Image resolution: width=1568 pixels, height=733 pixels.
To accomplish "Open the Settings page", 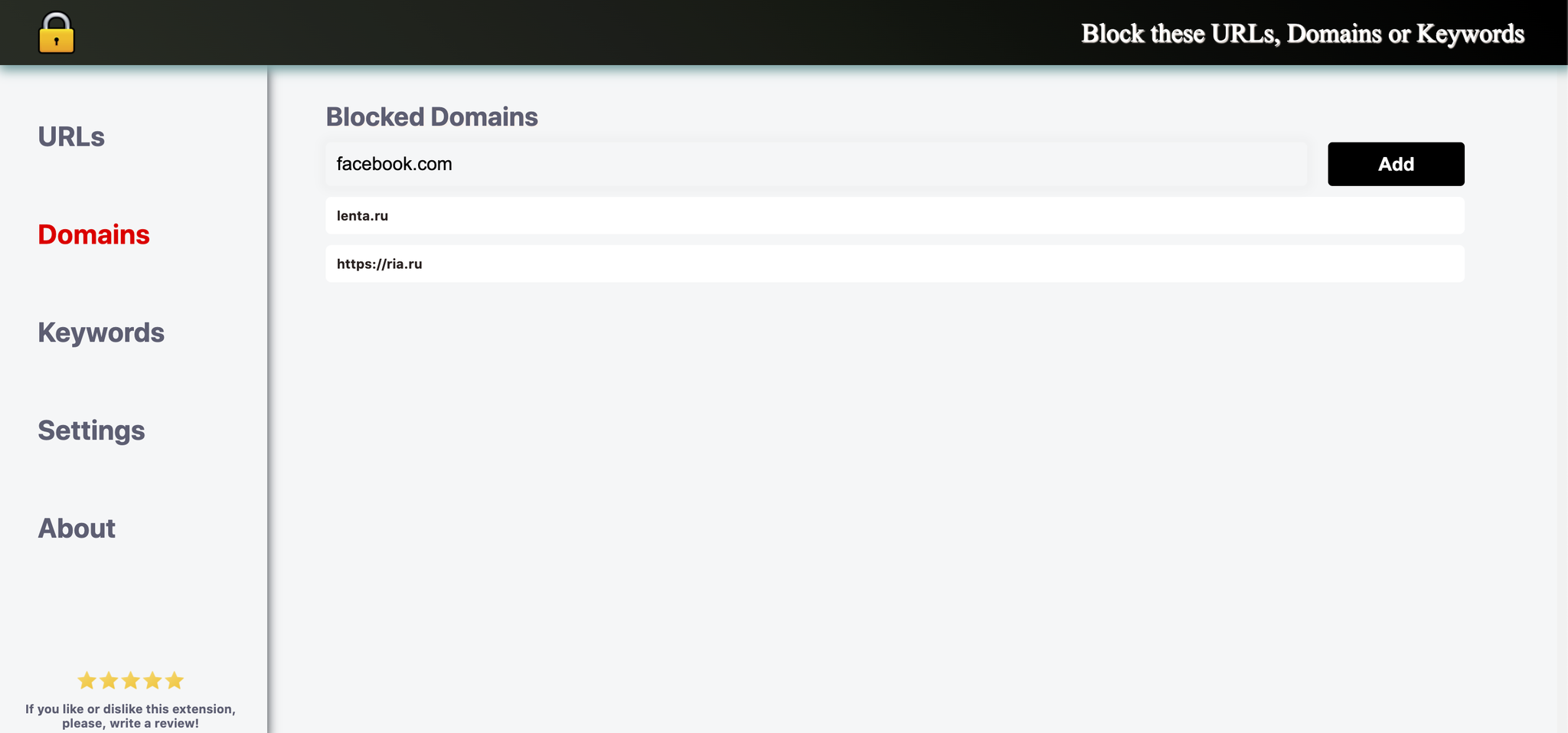I will [x=91, y=430].
